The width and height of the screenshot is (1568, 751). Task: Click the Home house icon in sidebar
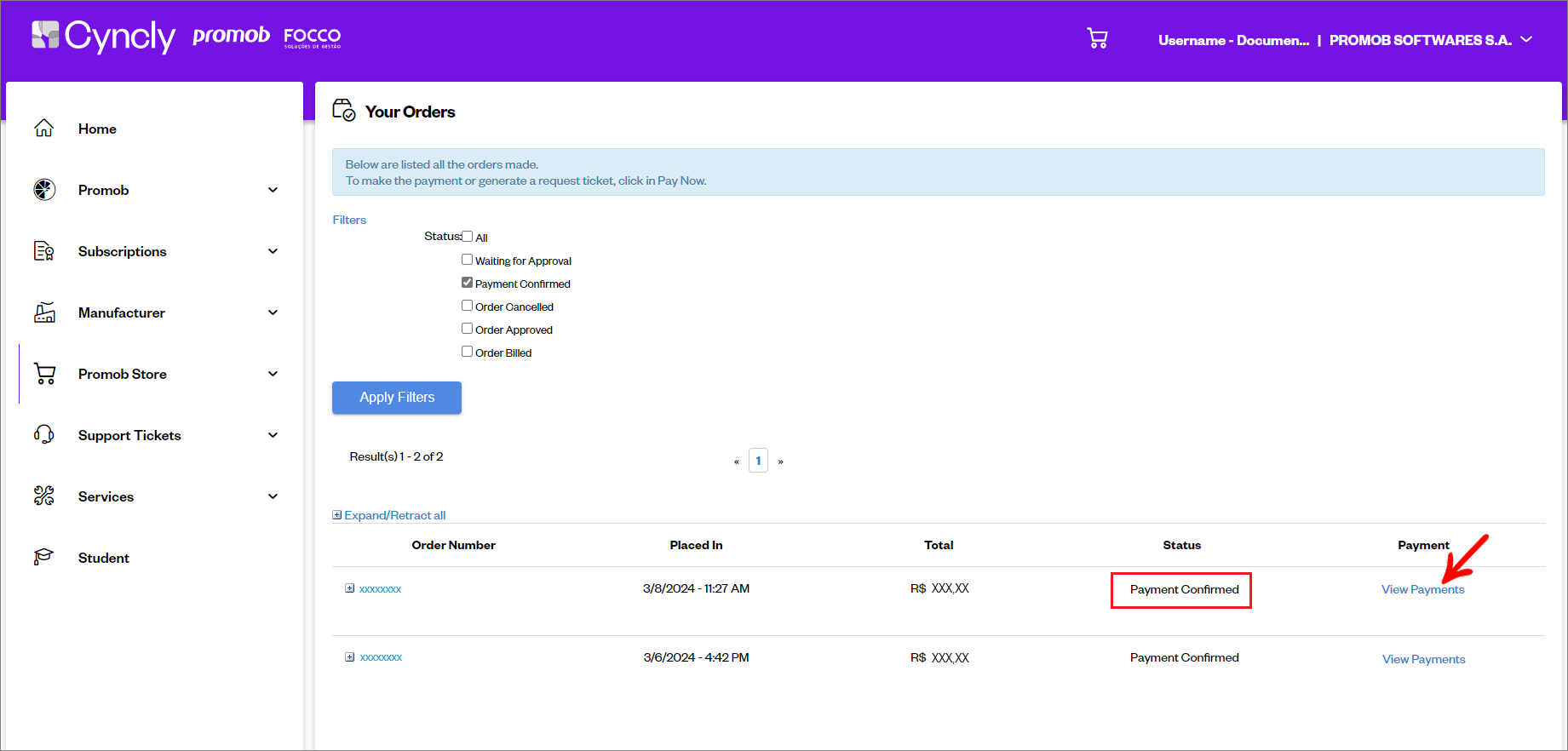click(44, 128)
